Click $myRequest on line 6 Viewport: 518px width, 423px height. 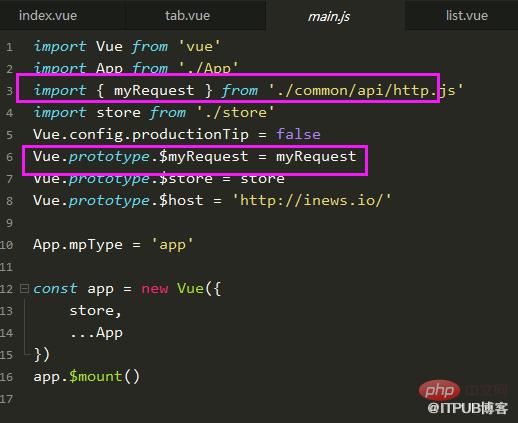203,157
